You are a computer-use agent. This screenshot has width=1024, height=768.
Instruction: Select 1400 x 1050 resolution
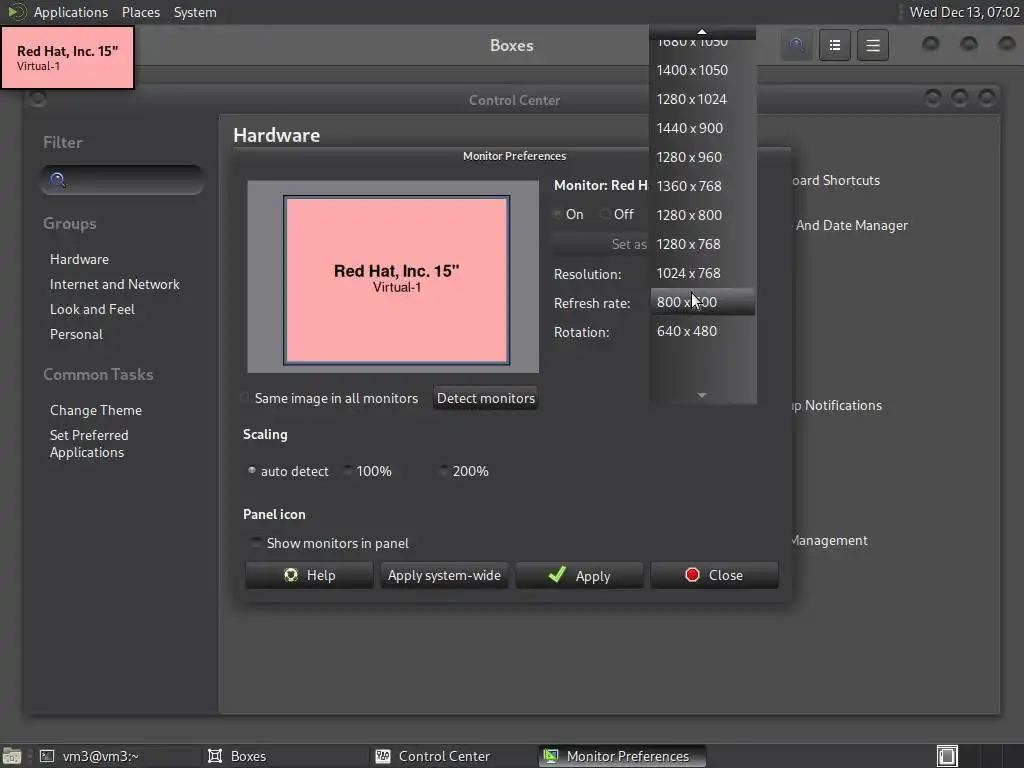pyautogui.click(x=703, y=70)
